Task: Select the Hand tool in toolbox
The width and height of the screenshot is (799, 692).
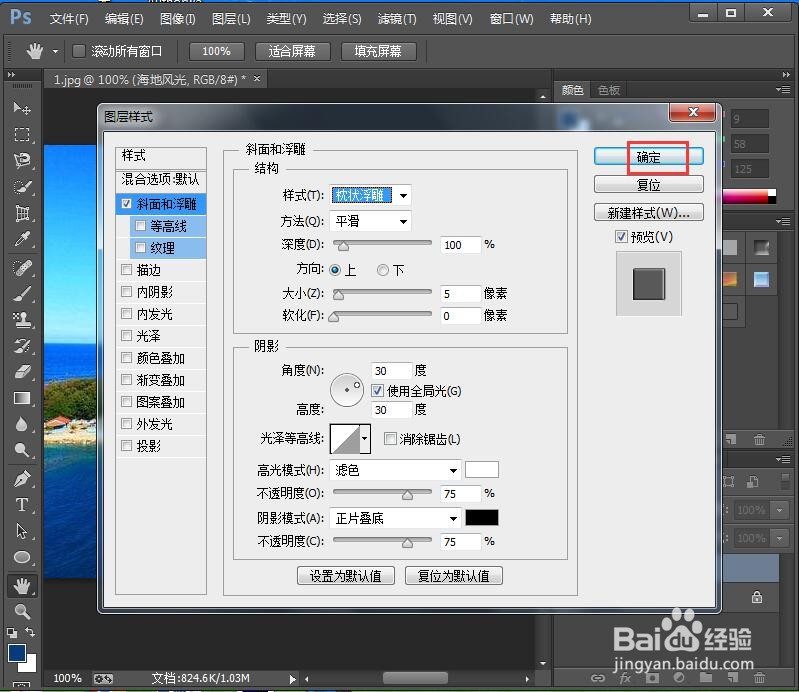Action: tap(22, 586)
